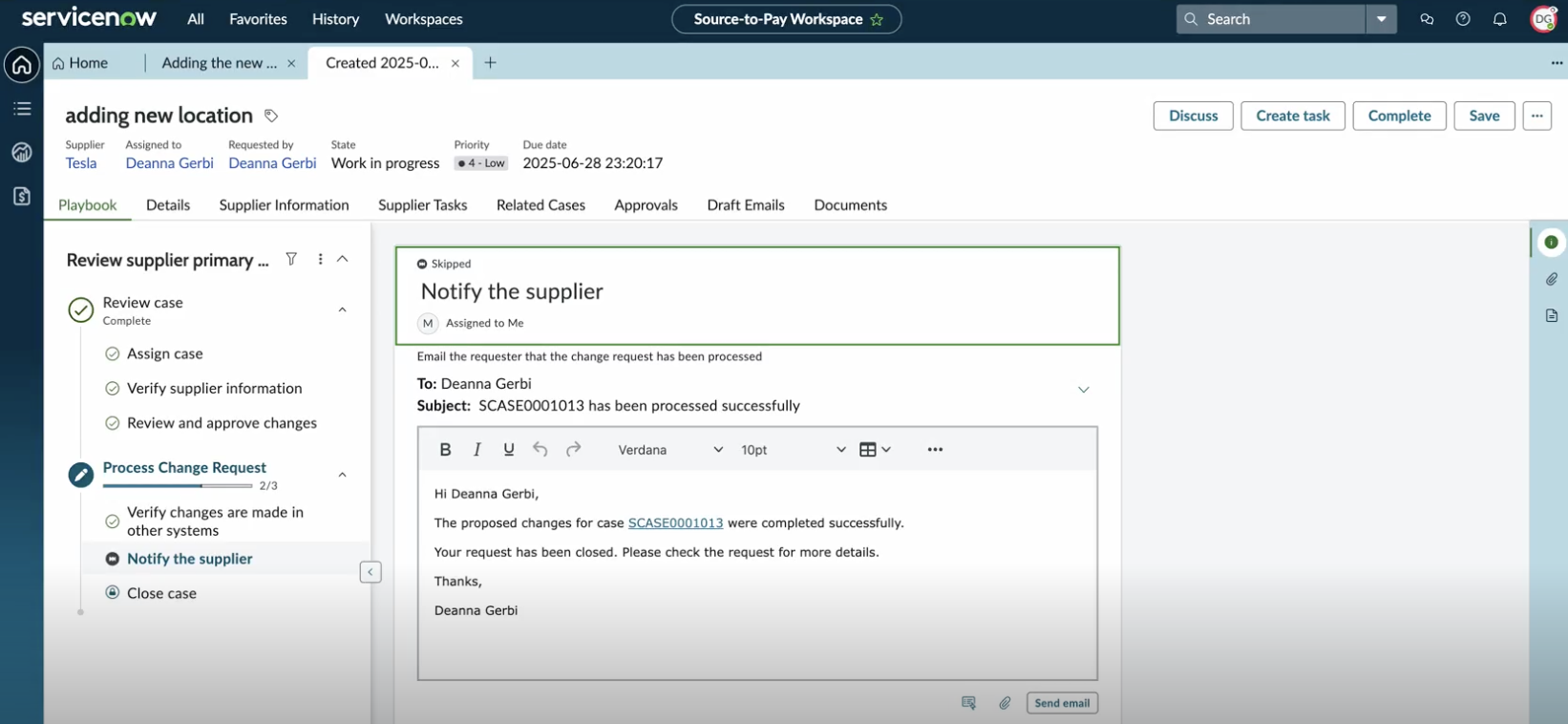Switch to the Details tab
The image size is (1568, 724).
pyautogui.click(x=168, y=205)
